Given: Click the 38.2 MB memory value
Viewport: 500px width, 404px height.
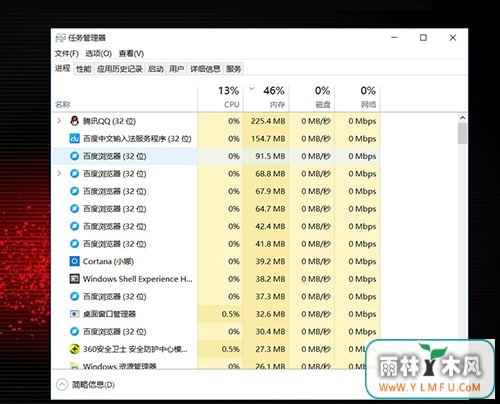Looking at the screenshot, I should (x=270, y=279).
